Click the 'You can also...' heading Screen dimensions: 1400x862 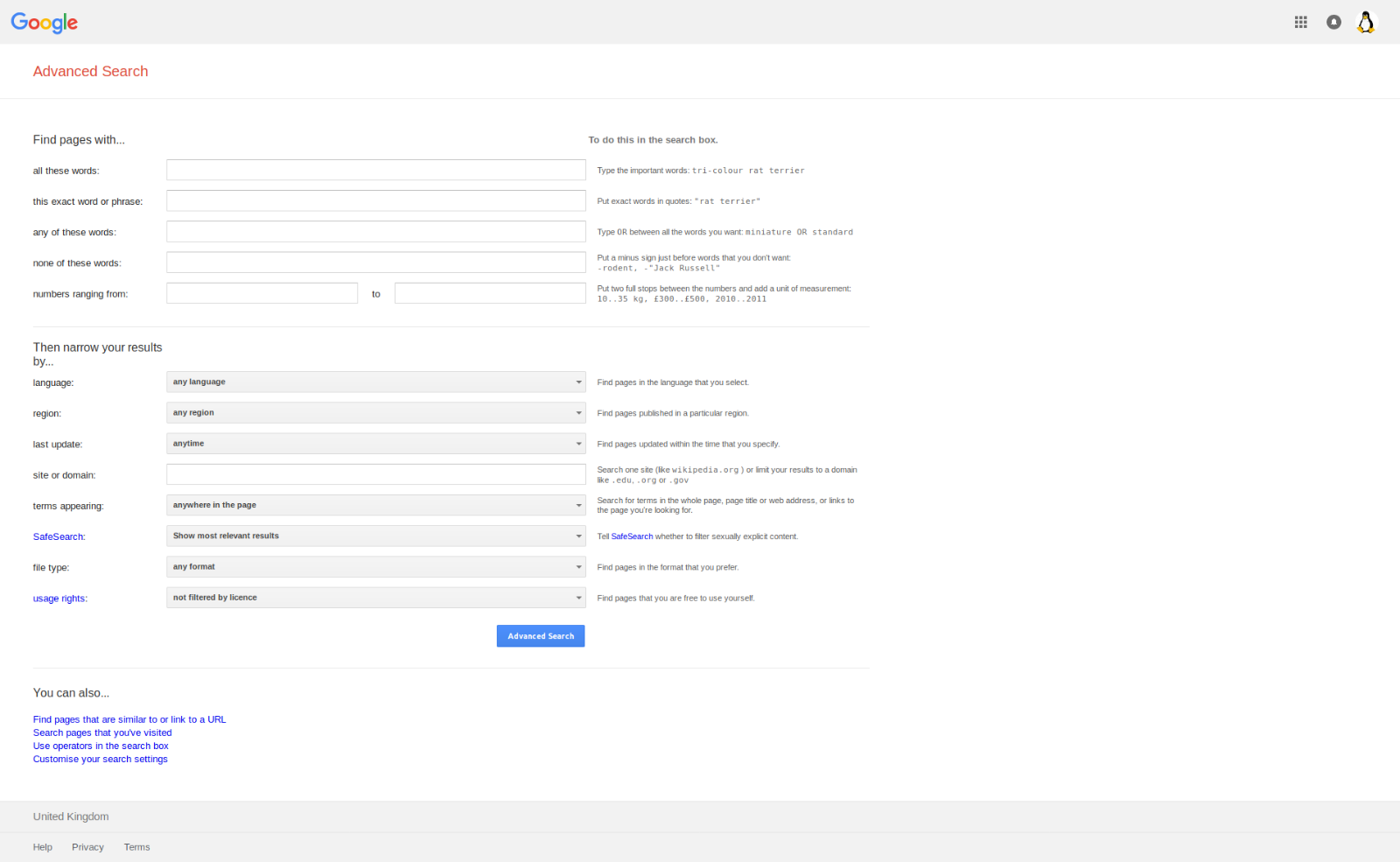point(72,693)
